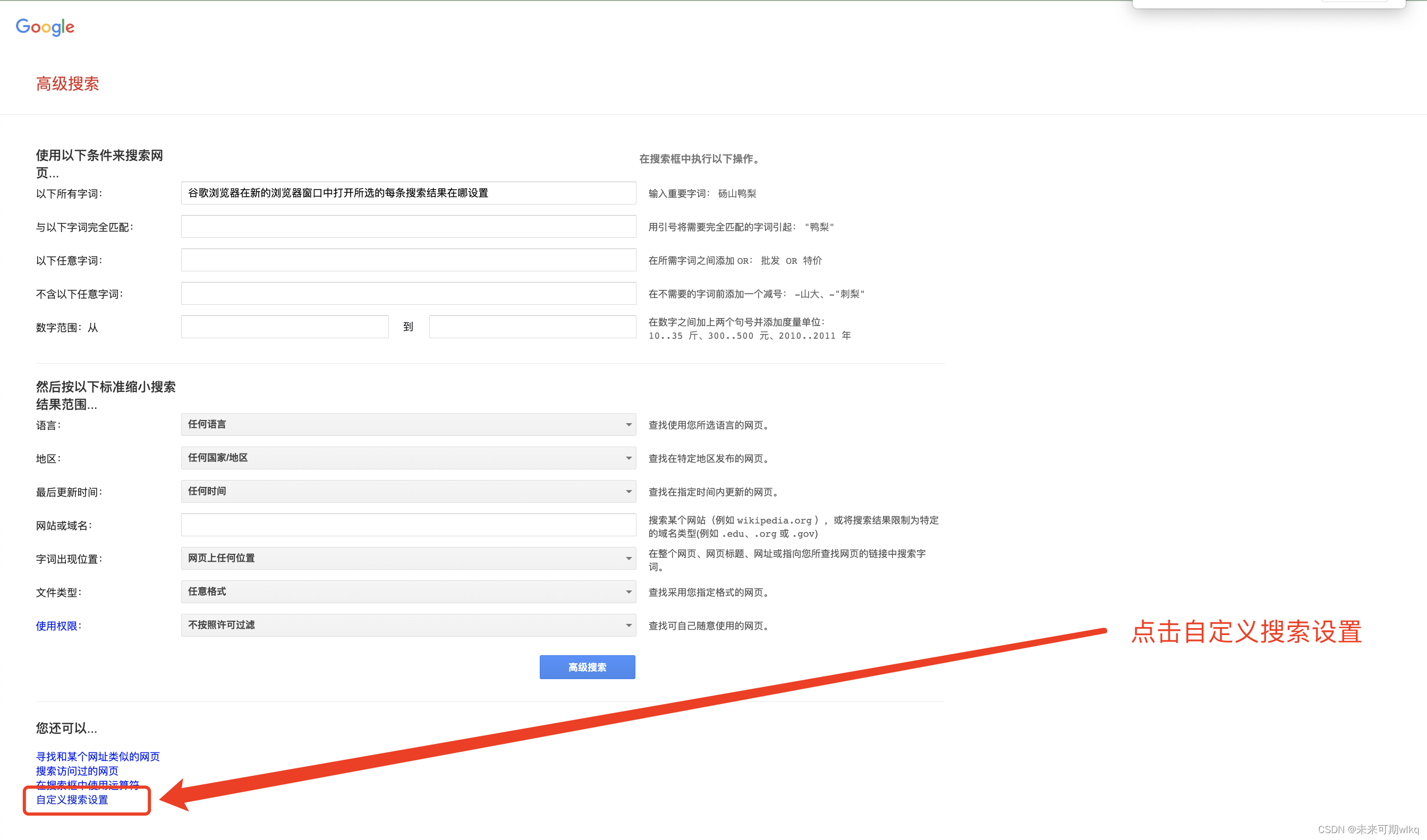Click the exact match field (与以下字词完全匹配)
This screenshot has height=840, width=1427.
pos(407,226)
